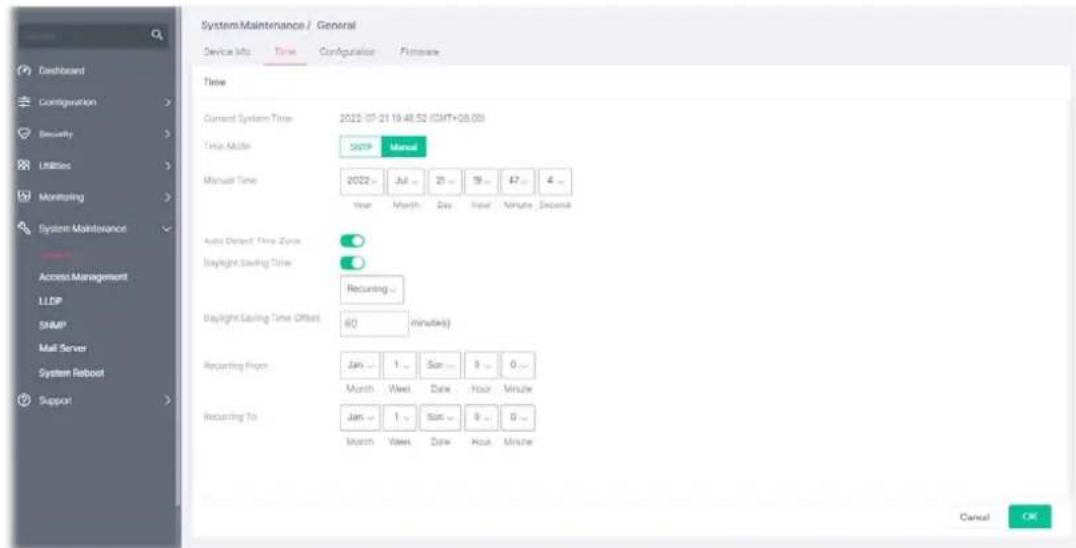Open Recurring To Hour dropdown

(x=481, y=418)
